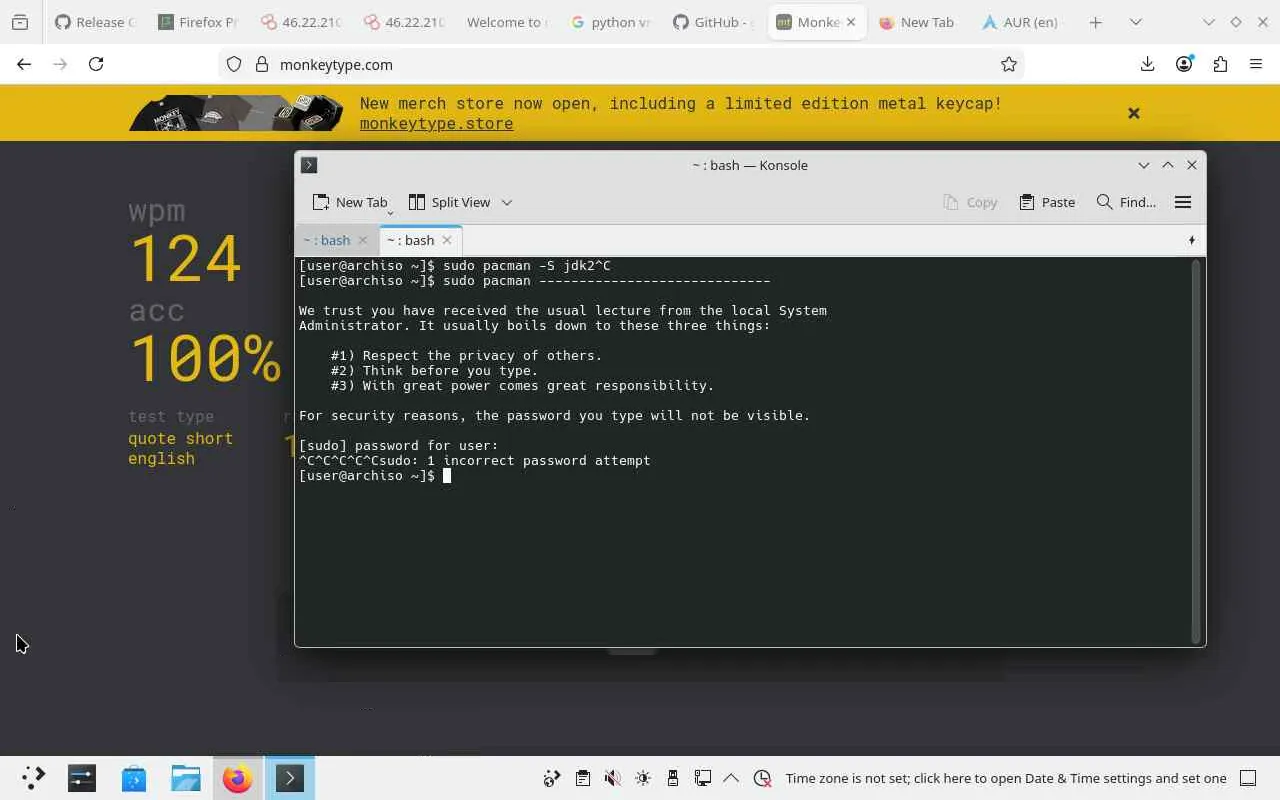Click the Konsole terminal scrollbar
The height and width of the screenshot is (800, 1280).
(1195, 451)
